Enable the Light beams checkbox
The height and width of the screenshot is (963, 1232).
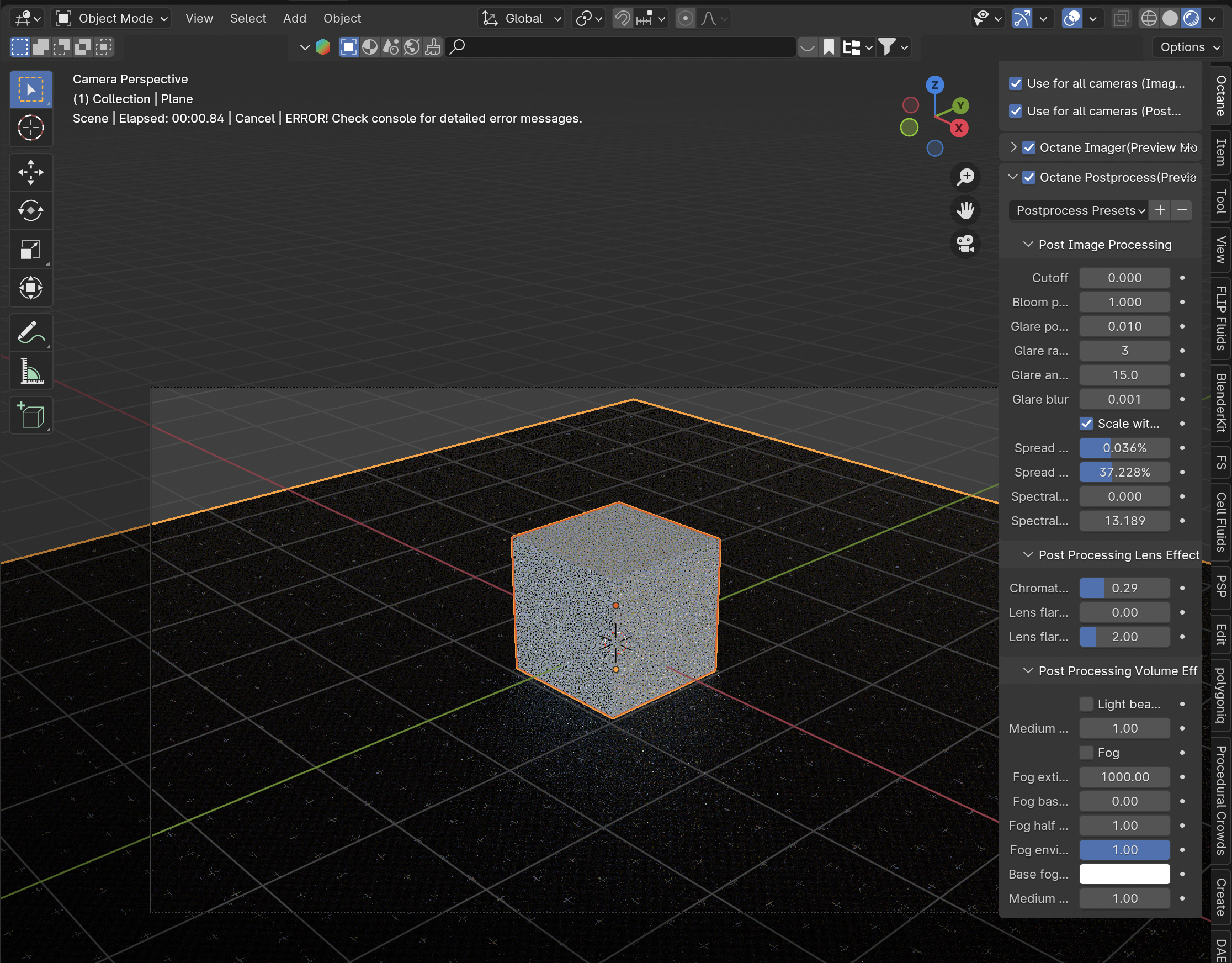(1086, 704)
